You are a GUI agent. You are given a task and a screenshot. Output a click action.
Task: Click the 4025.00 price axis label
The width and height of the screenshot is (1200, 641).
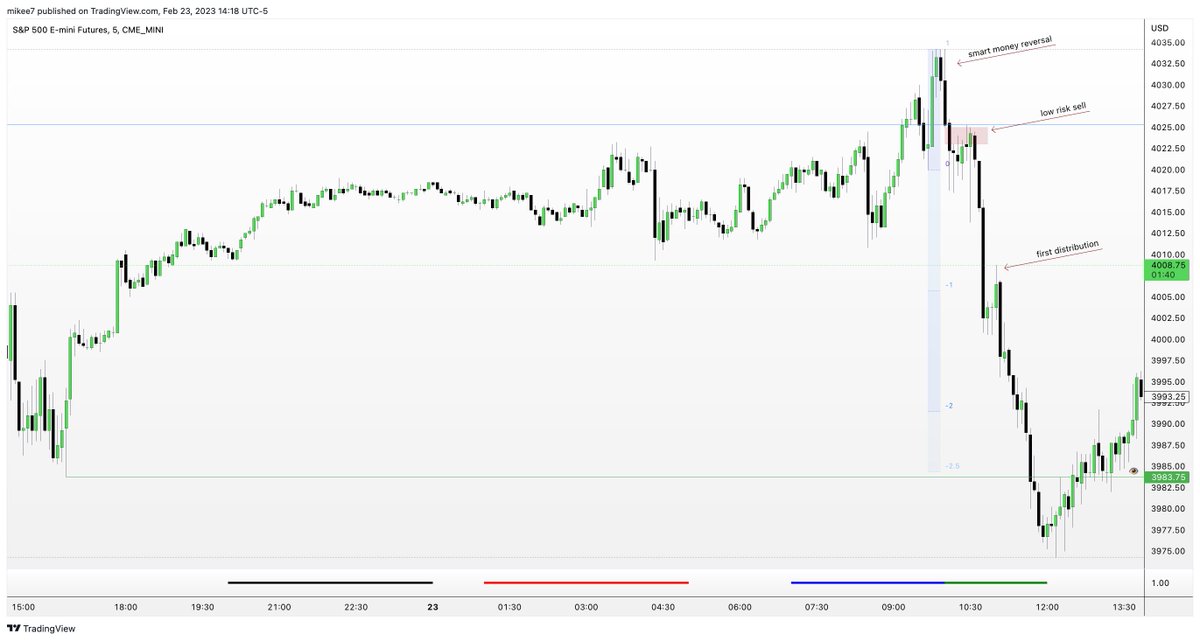pos(1167,128)
